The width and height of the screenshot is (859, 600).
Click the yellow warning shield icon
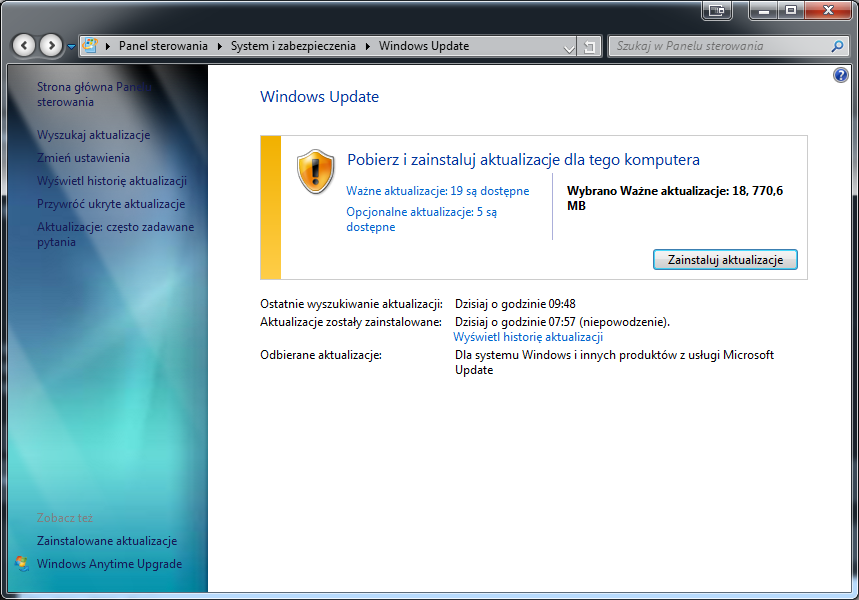point(316,171)
